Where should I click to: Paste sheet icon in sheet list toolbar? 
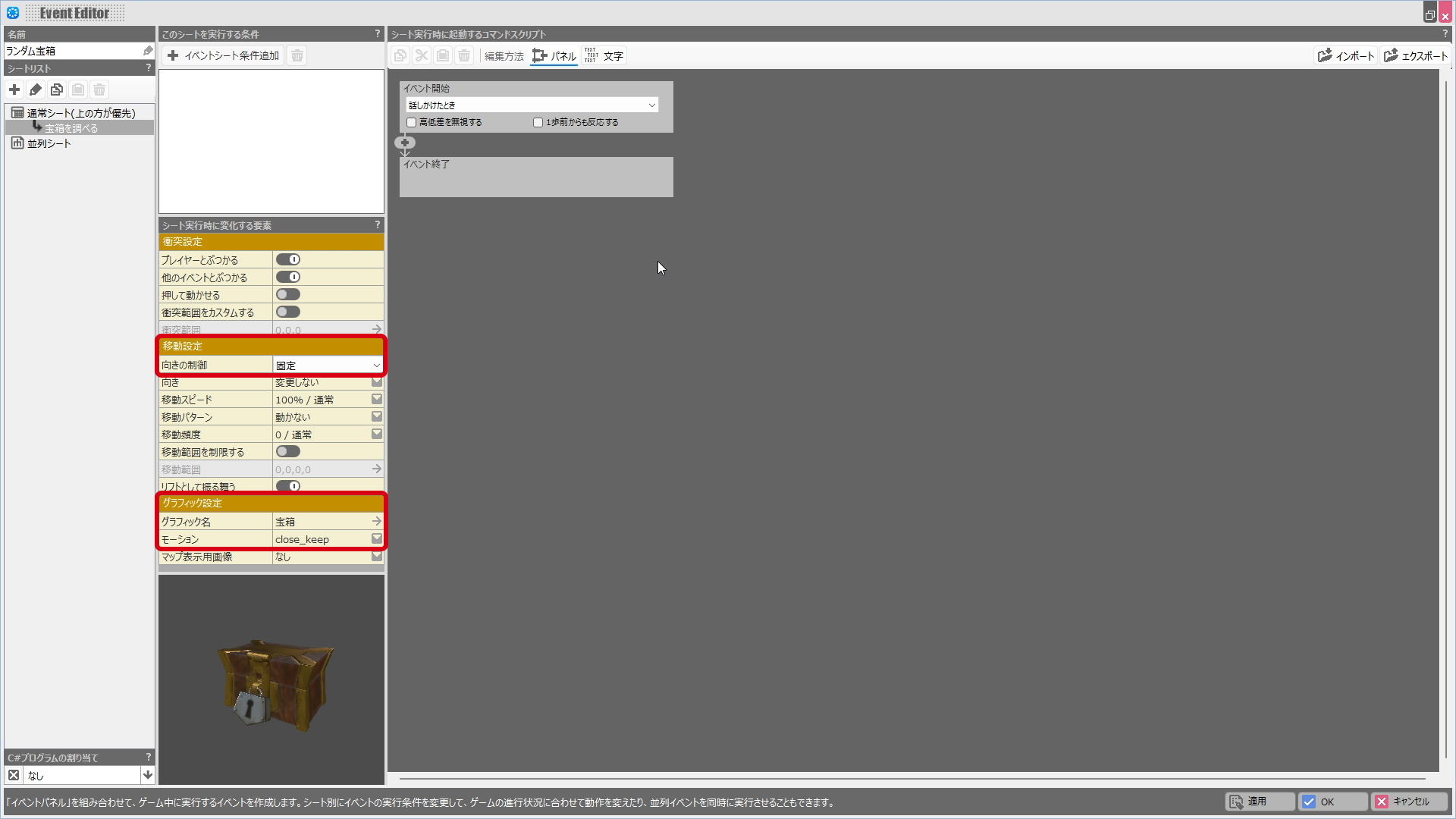click(x=78, y=89)
